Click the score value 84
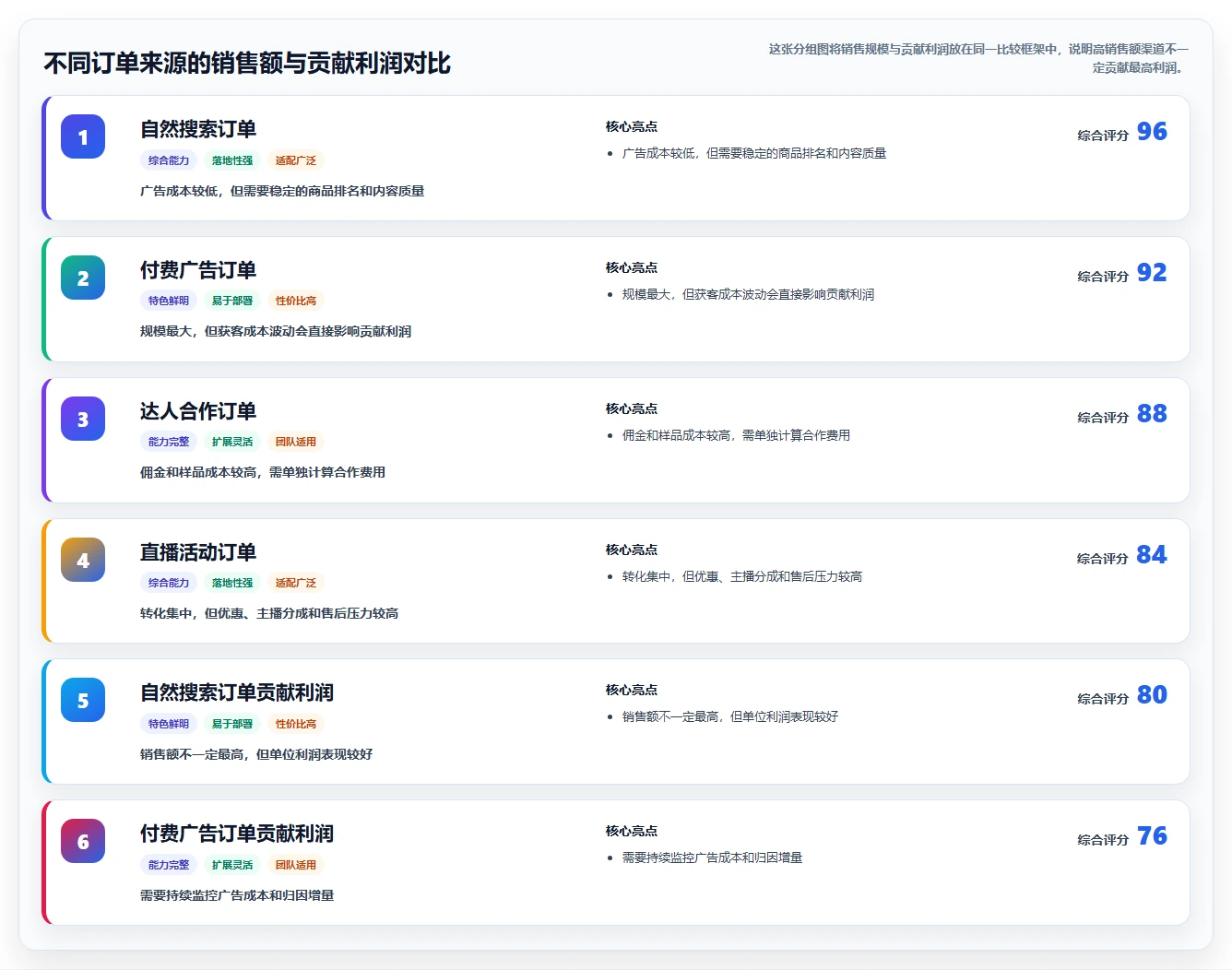This screenshot has height=970, width=1232. coord(1152,555)
